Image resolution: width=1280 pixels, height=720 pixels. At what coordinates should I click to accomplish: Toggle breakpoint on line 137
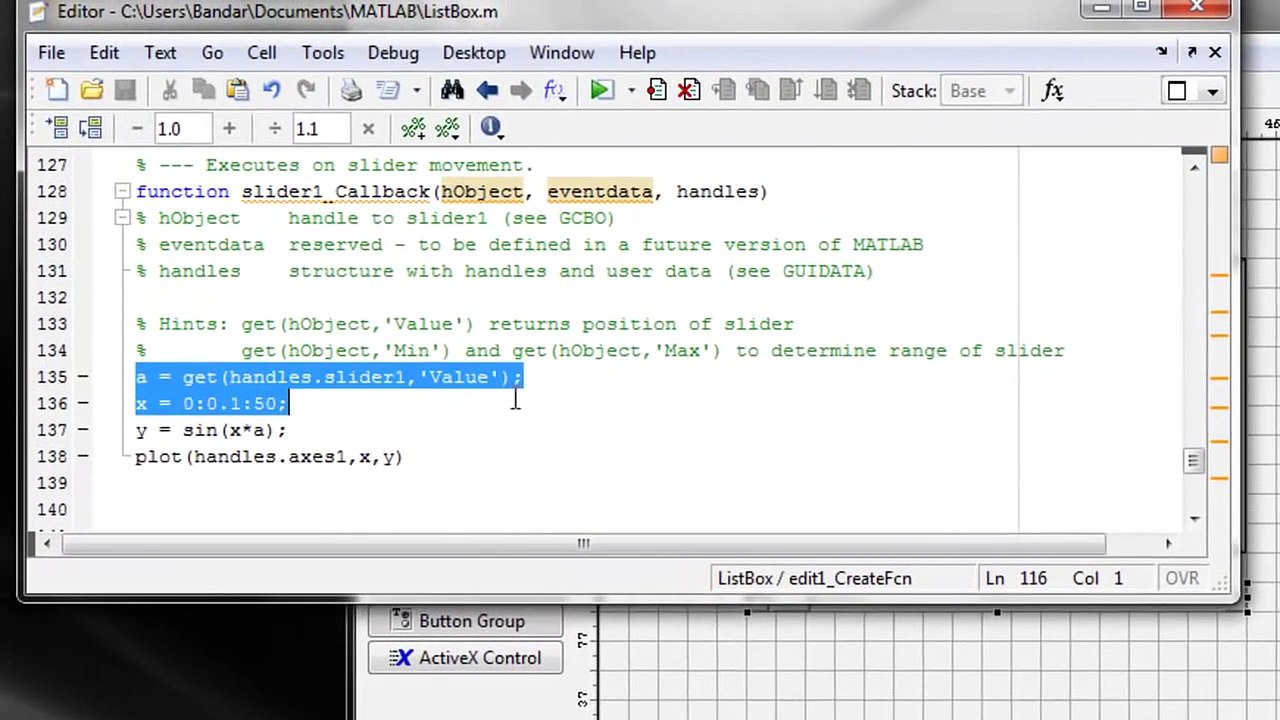[x=83, y=430]
